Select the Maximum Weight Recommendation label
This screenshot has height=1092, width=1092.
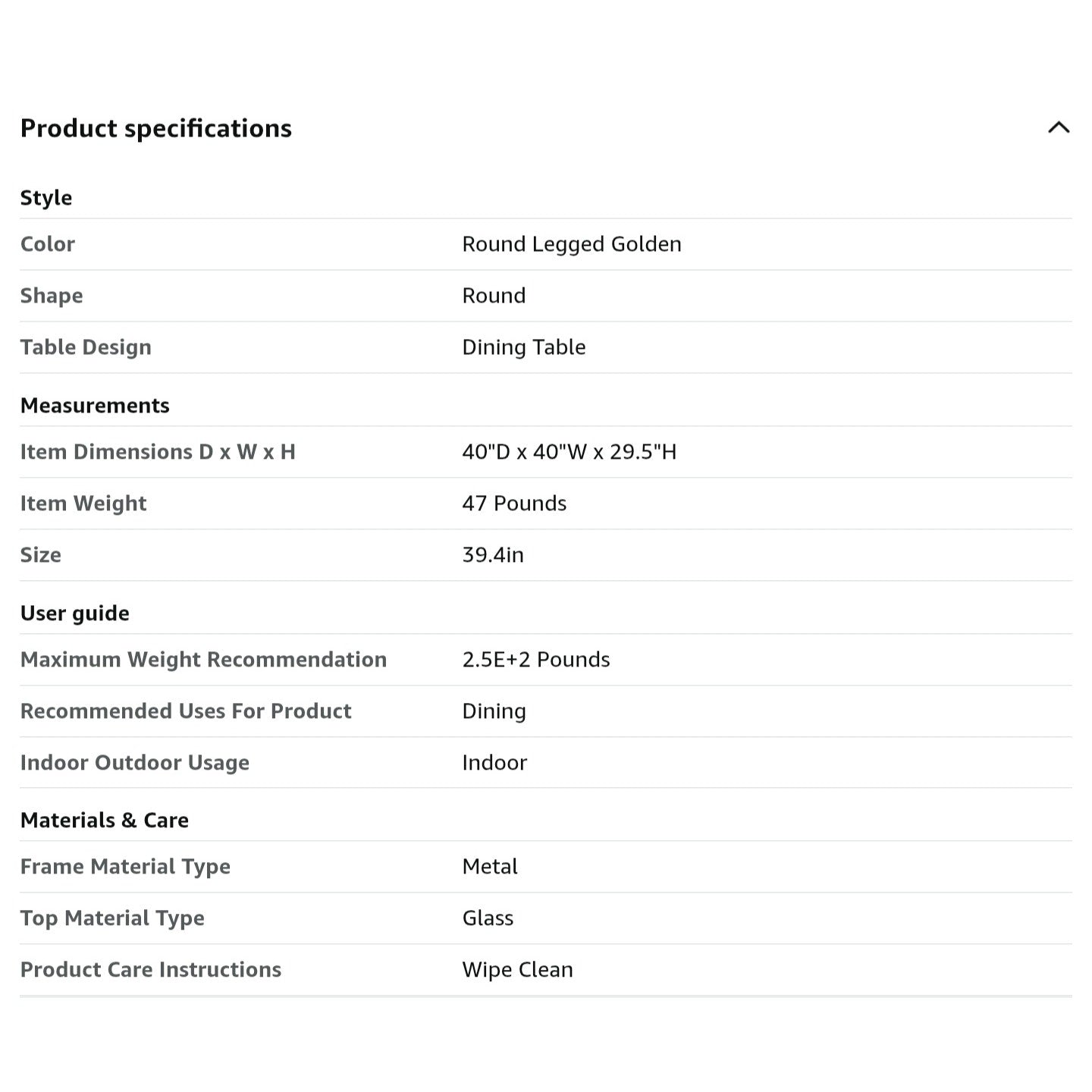point(203,660)
